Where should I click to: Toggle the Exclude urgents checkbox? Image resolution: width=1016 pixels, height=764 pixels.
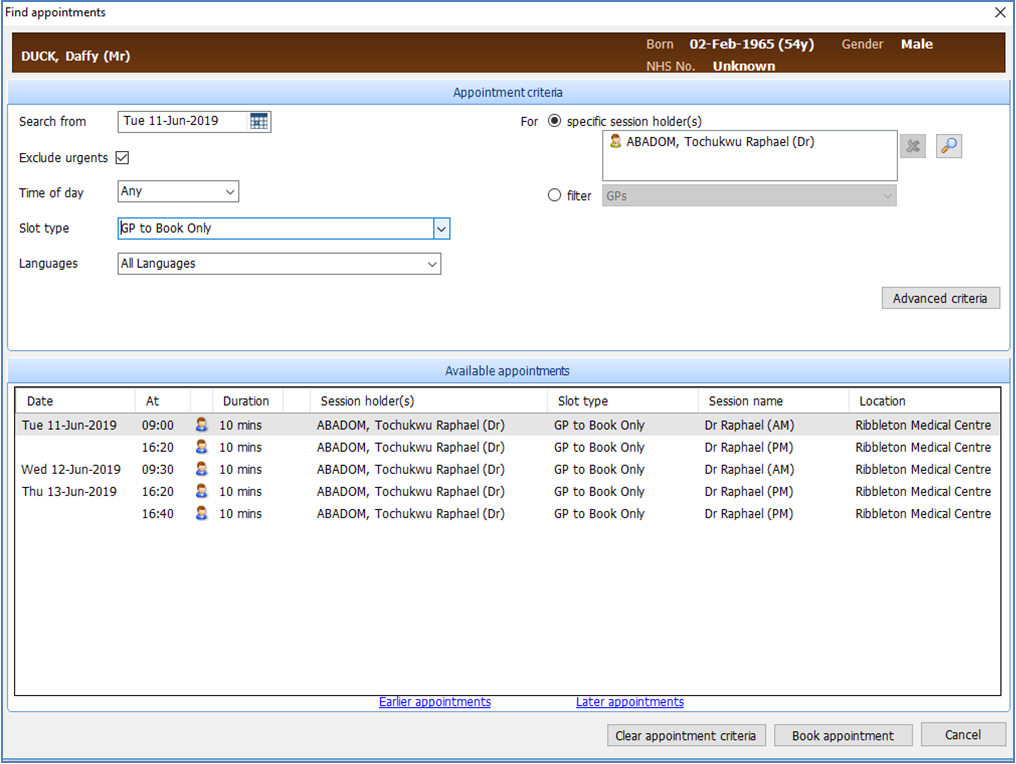(x=122, y=157)
